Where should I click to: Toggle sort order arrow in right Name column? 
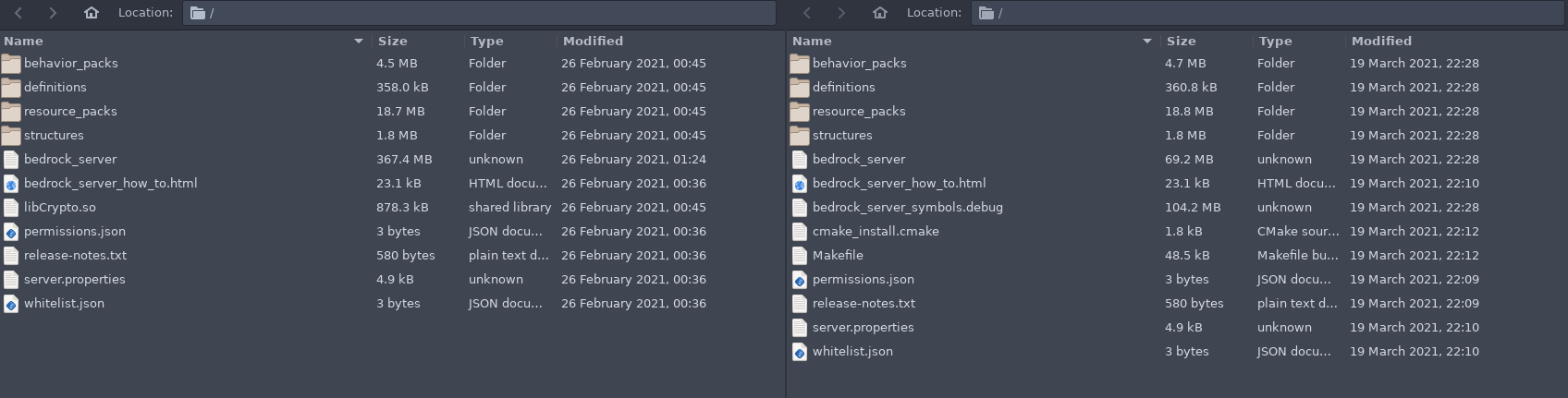pyautogui.click(x=1146, y=42)
